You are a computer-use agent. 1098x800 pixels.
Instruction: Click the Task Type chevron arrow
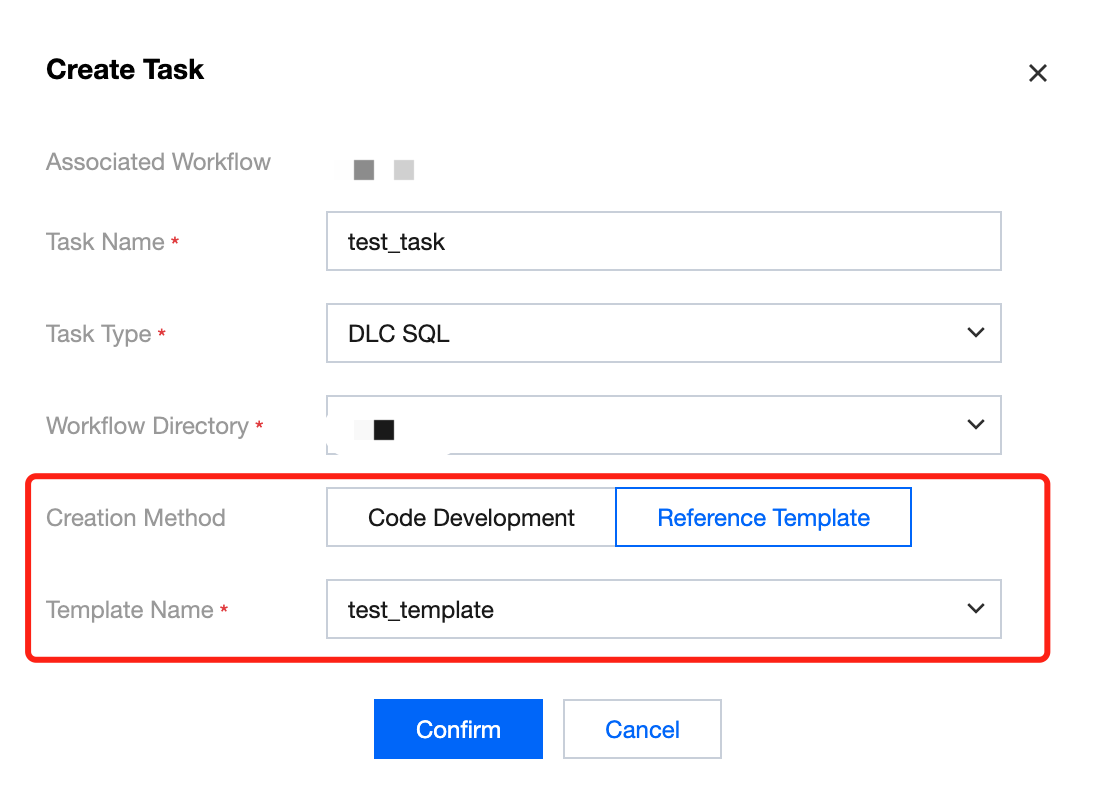click(976, 333)
